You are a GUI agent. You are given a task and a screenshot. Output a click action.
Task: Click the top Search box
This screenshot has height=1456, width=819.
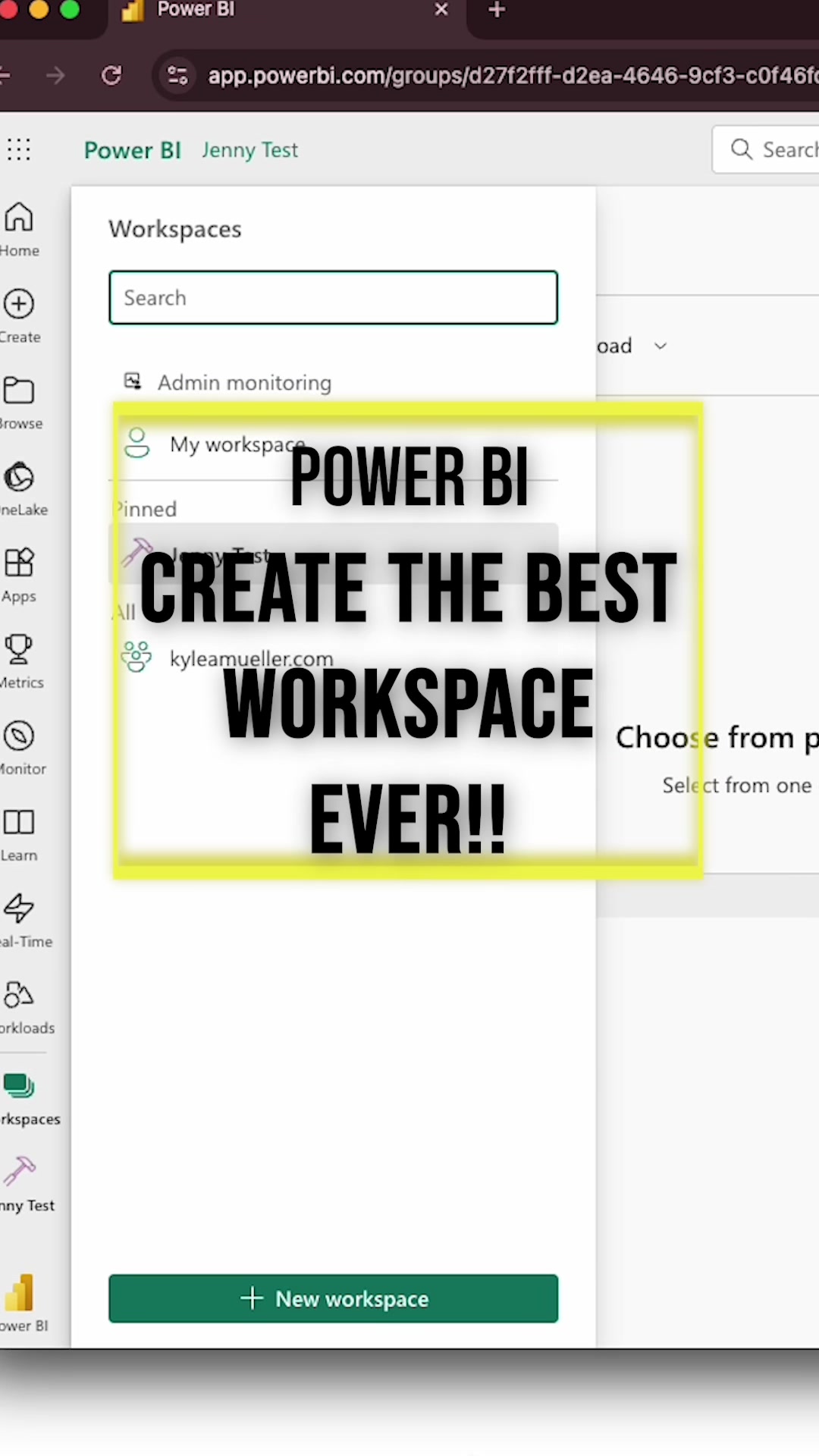(x=766, y=149)
